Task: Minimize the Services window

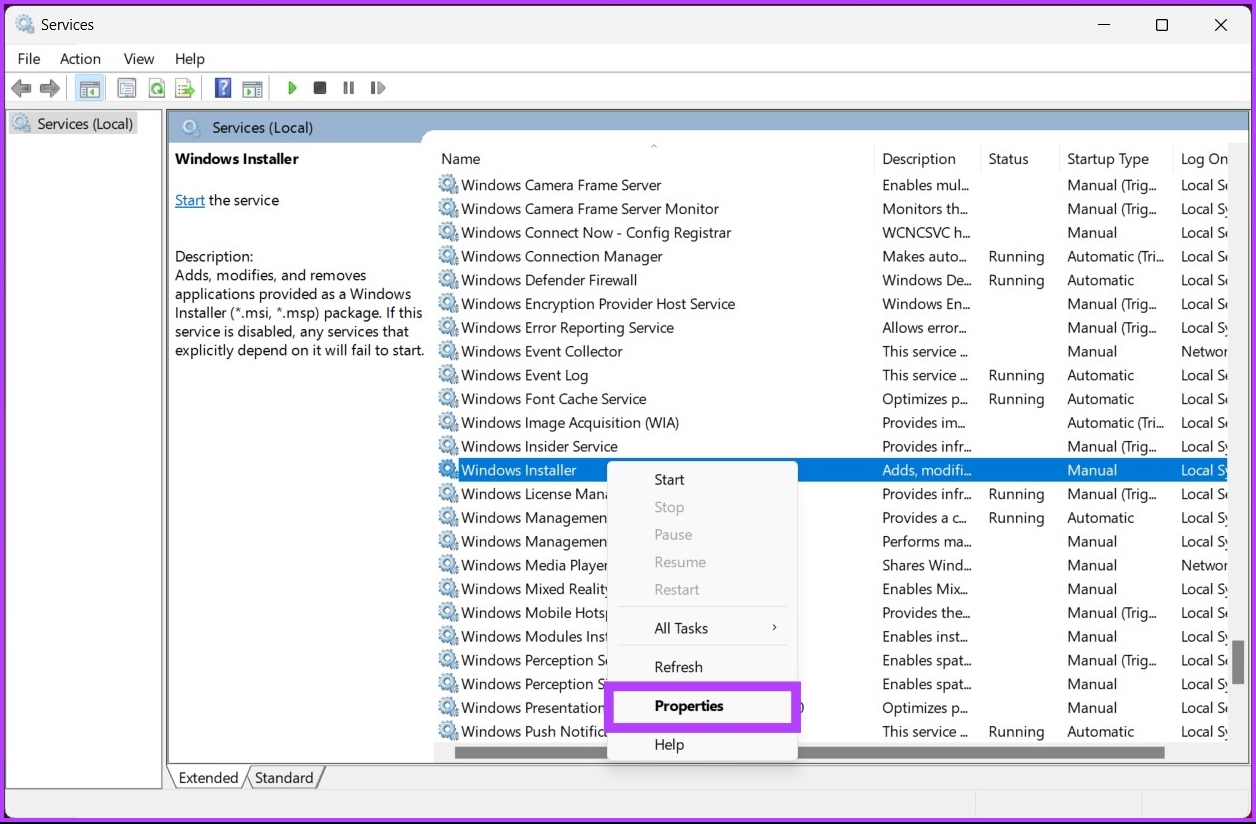Action: click(x=1103, y=25)
